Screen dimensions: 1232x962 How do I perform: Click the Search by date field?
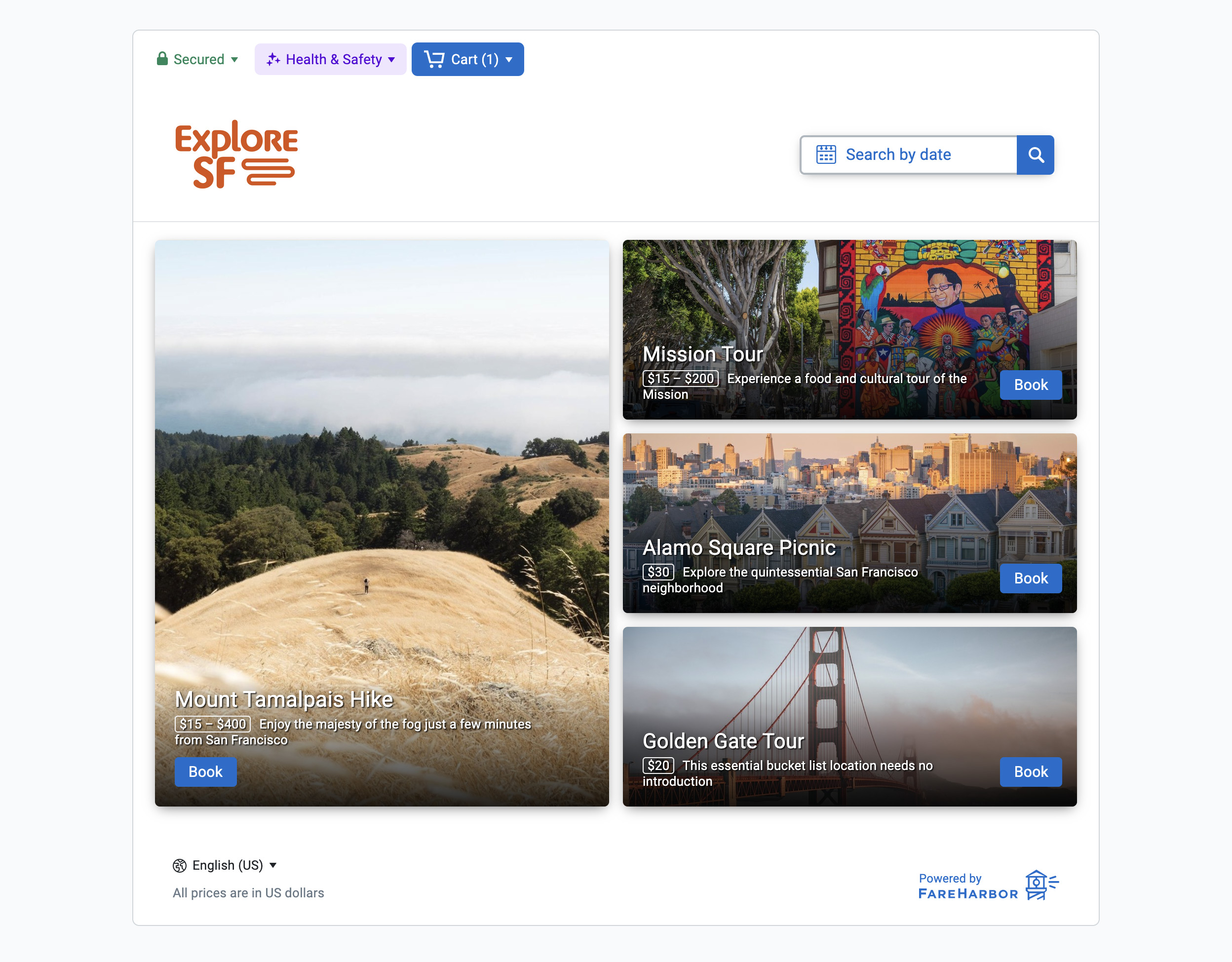coord(909,154)
